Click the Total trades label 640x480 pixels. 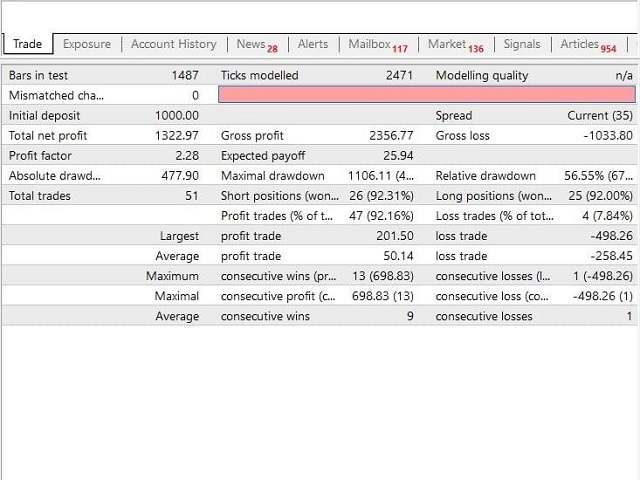pyautogui.click(x=40, y=196)
